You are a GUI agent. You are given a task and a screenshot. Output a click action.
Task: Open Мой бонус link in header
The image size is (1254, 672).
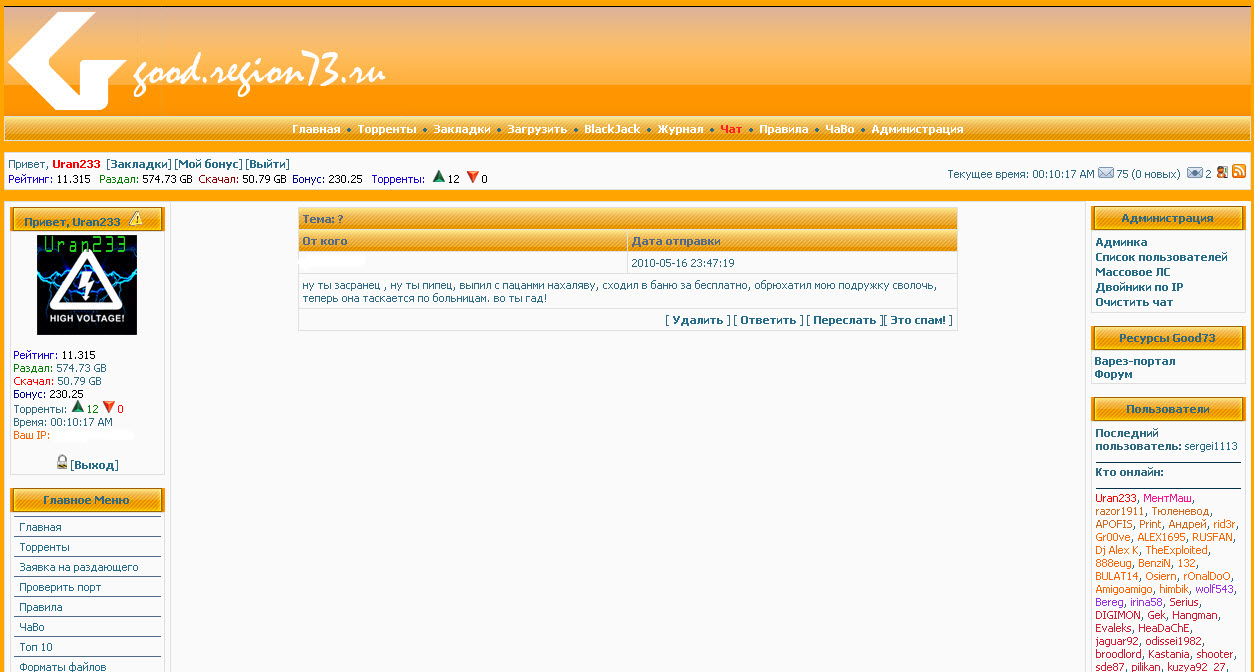click(208, 164)
